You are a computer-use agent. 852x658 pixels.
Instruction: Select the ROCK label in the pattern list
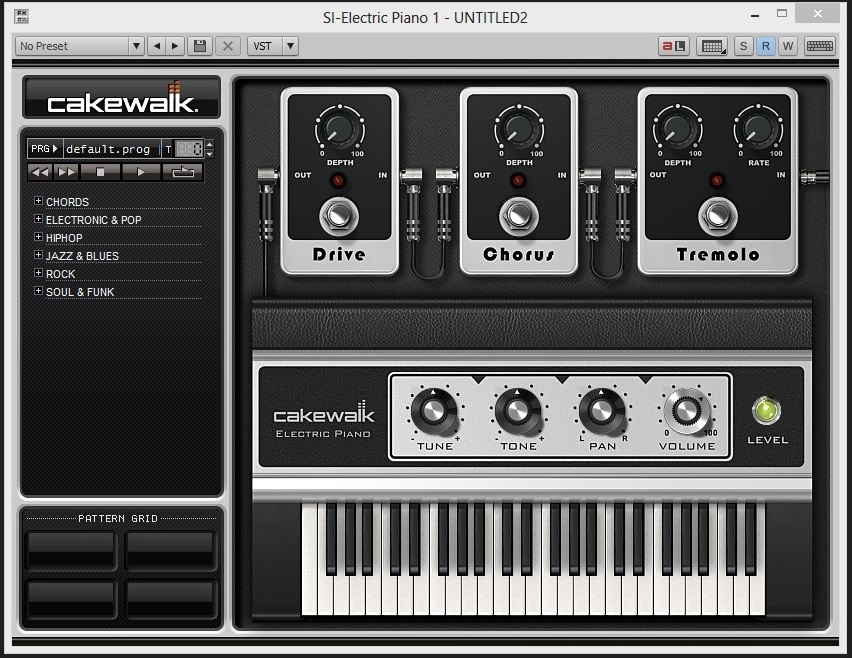[x=60, y=273]
